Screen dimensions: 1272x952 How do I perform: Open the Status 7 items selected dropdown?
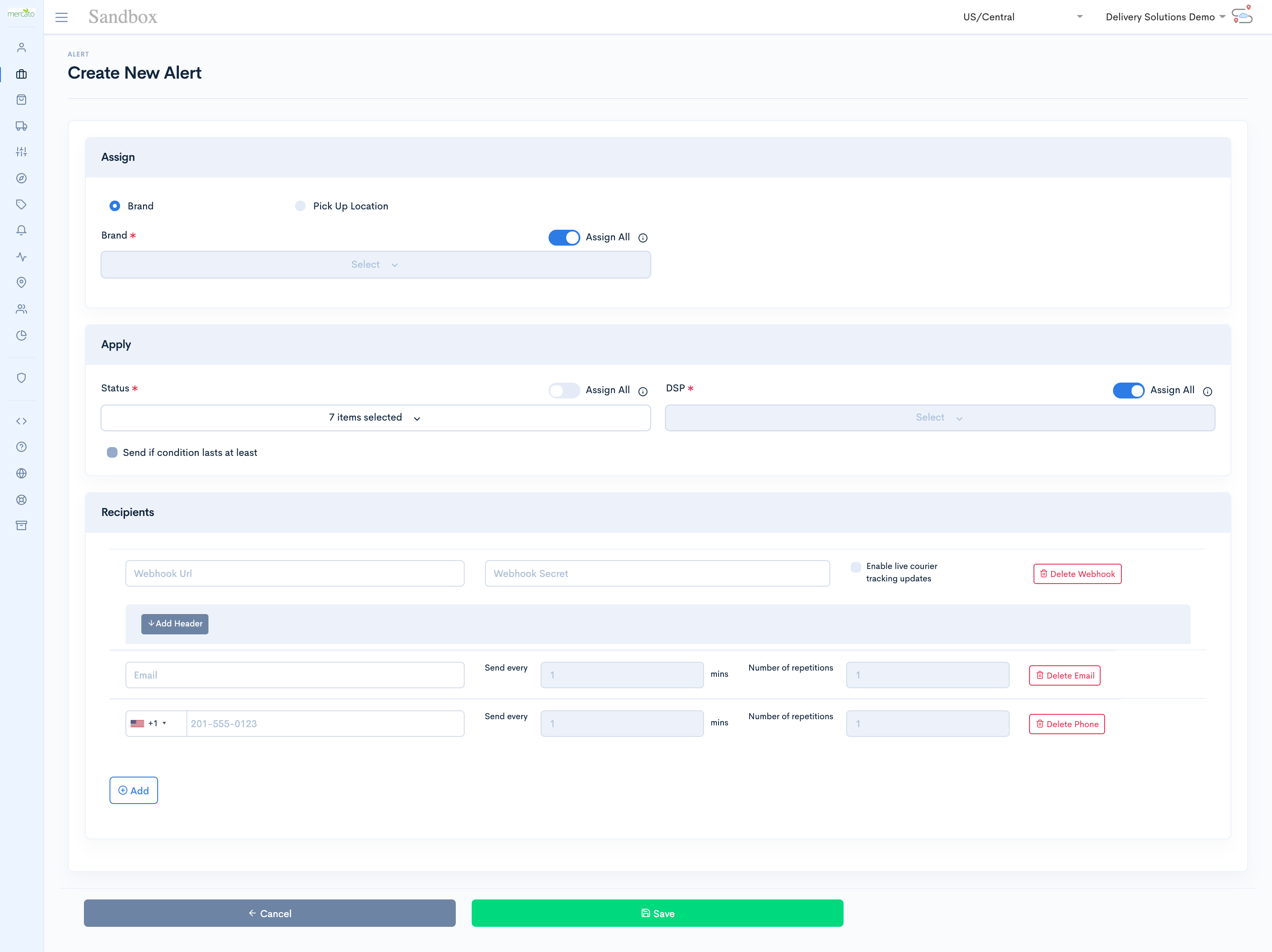[x=375, y=417]
